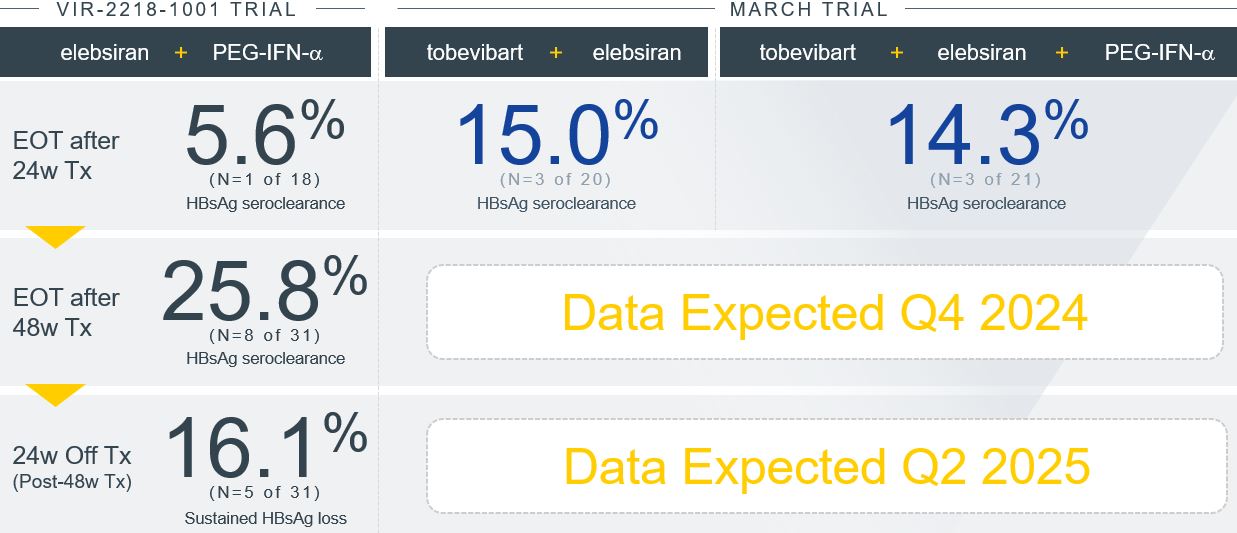Click the 5.6% seroclearance figure
The image size is (1237, 533).
tap(264, 136)
